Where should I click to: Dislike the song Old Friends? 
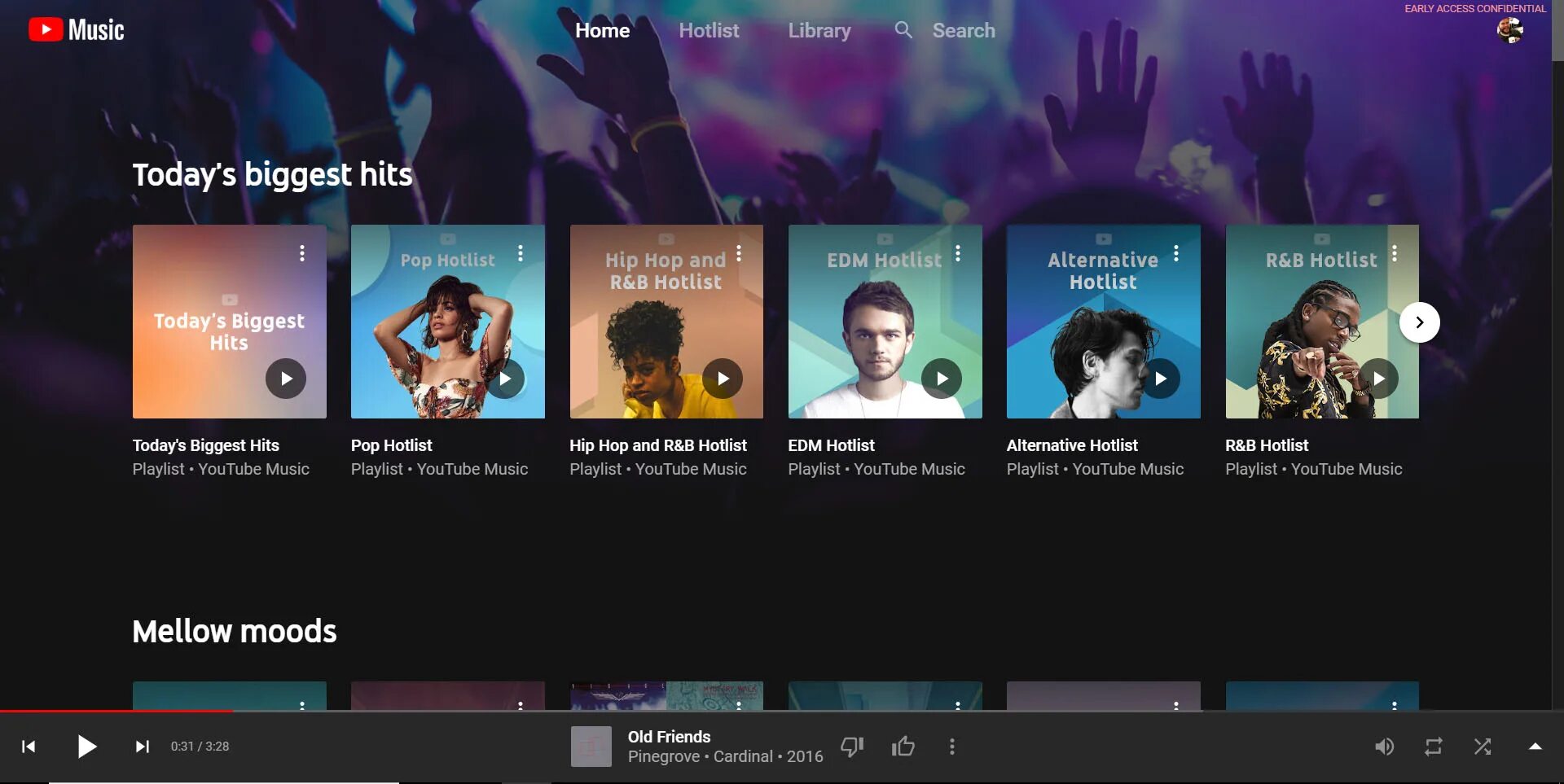(x=852, y=747)
